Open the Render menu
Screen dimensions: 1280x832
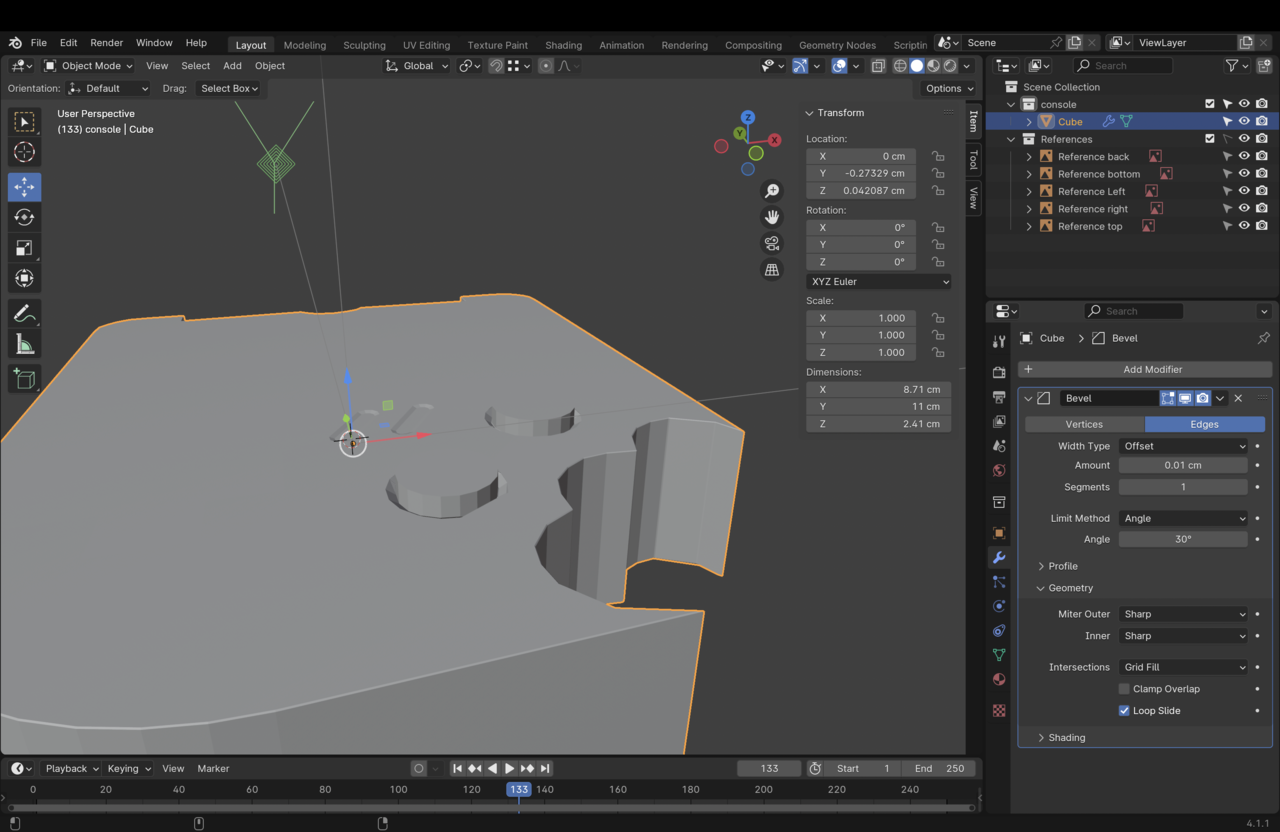(106, 43)
